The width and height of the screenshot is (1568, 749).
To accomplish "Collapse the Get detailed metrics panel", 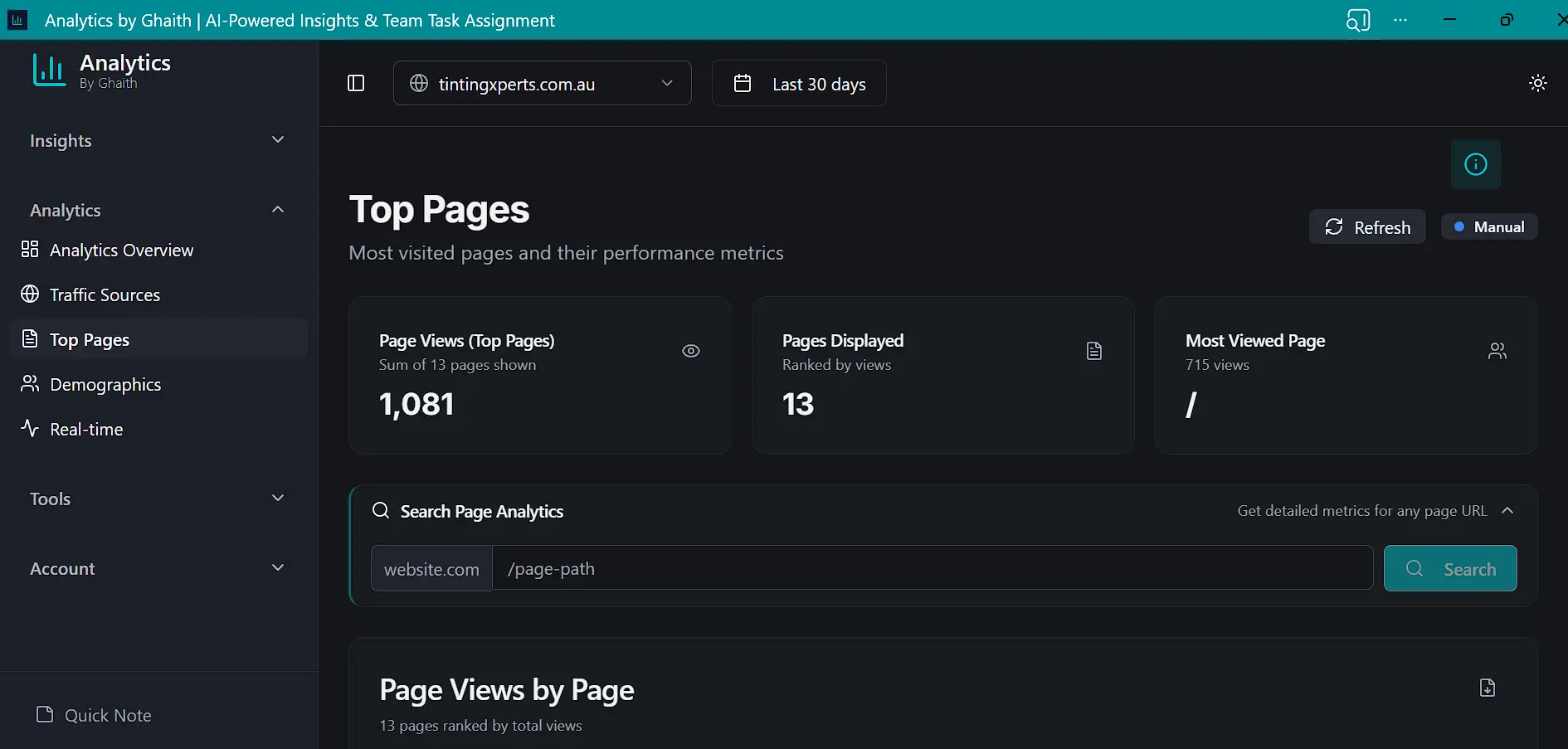I will (1508, 510).
